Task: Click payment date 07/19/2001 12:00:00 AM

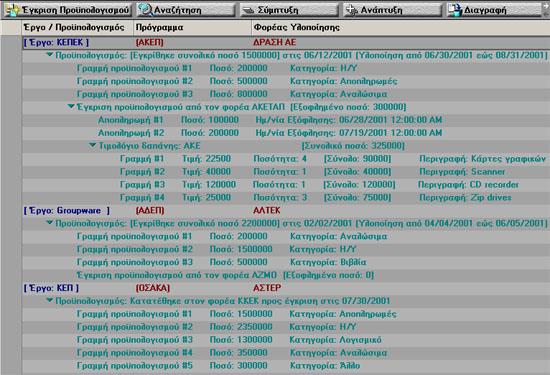Action: coord(390,133)
